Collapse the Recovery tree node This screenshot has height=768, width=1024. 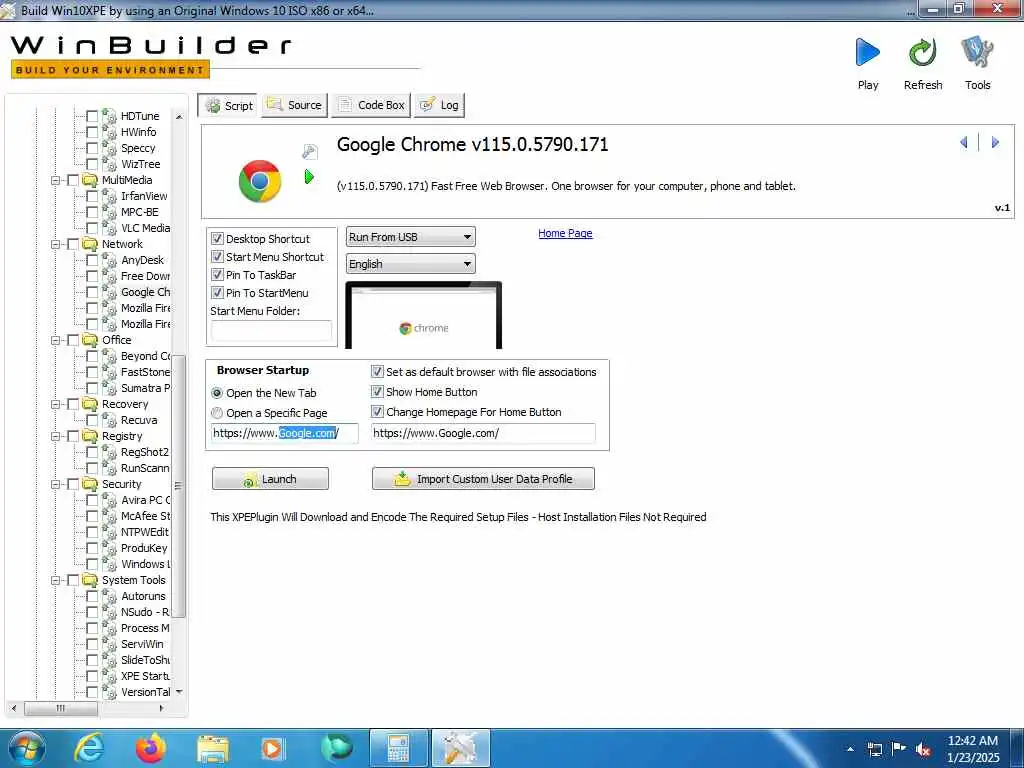point(56,404)
